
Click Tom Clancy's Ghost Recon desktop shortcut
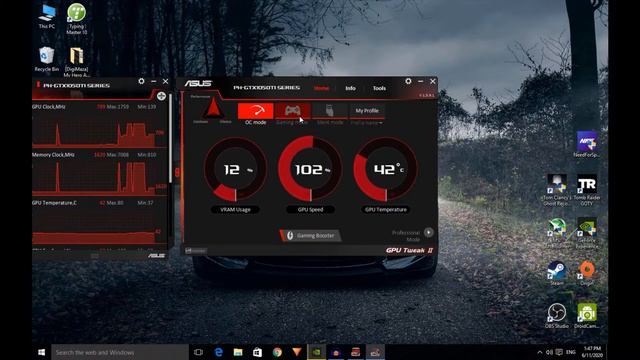(x=557, y=190)
